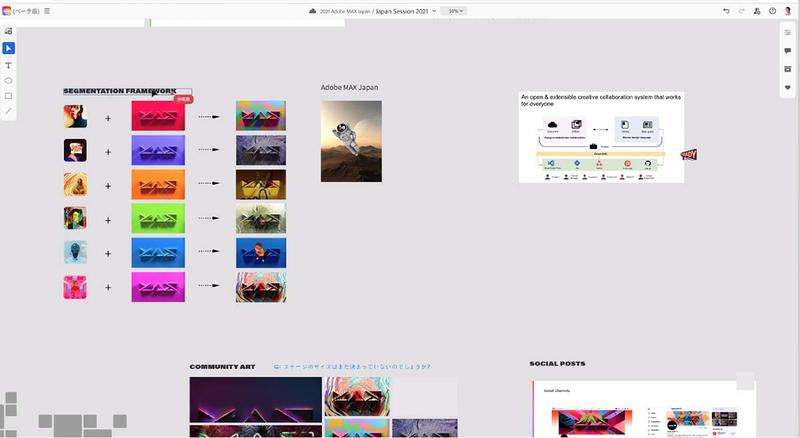Select the green MAX logo tile
Image resolution: width=800 pixels, height=438 pixels.
(158, 218)
